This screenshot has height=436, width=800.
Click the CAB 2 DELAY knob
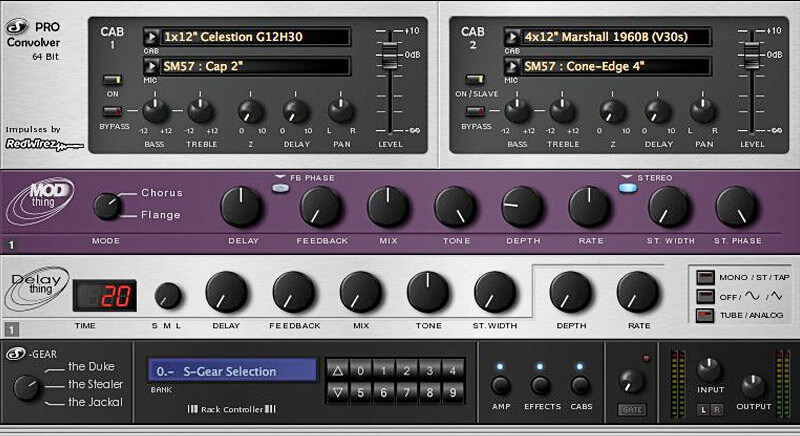click(x=658, y=111)
